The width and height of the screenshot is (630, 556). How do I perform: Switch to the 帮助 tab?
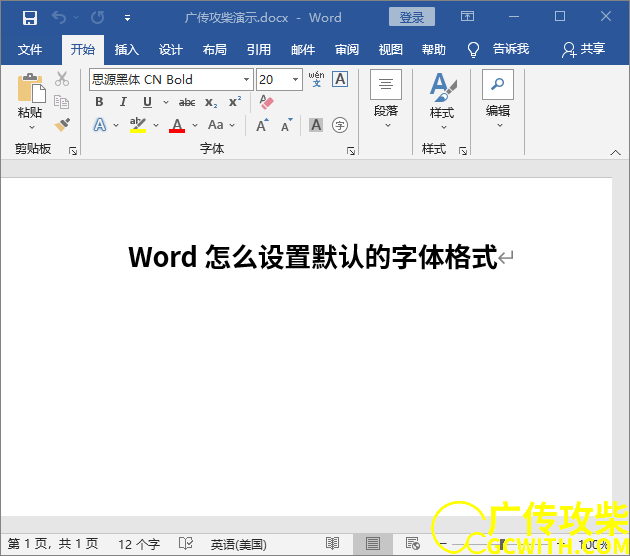tap(434, 49)
